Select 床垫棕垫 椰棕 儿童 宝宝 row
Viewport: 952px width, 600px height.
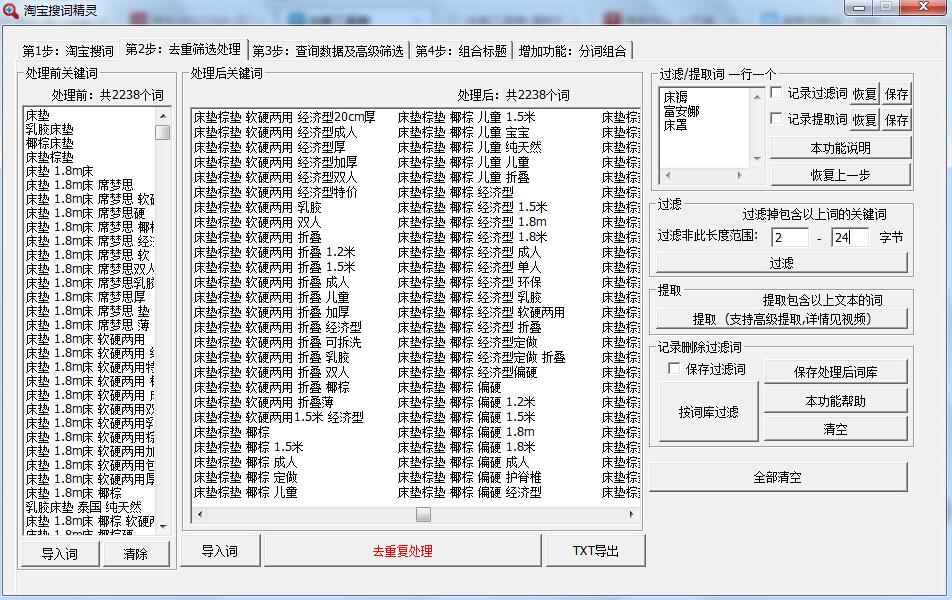pyautogui.click(x=464, y=132)
